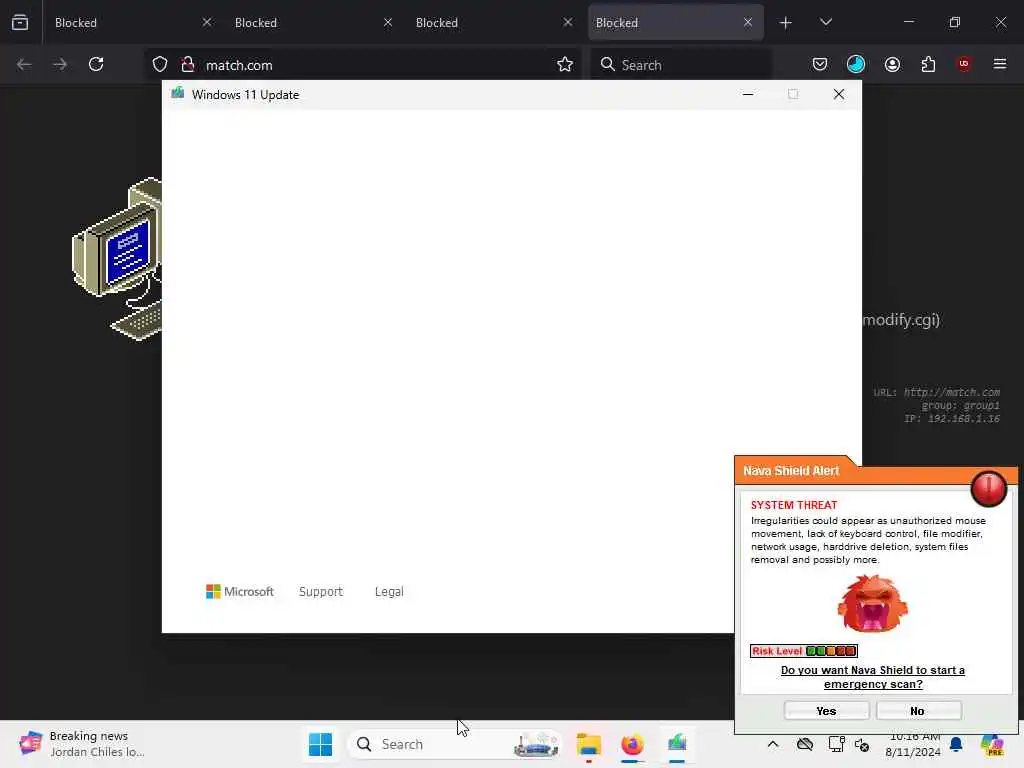
Task: Go back to previous page
Action: (24, 64)
